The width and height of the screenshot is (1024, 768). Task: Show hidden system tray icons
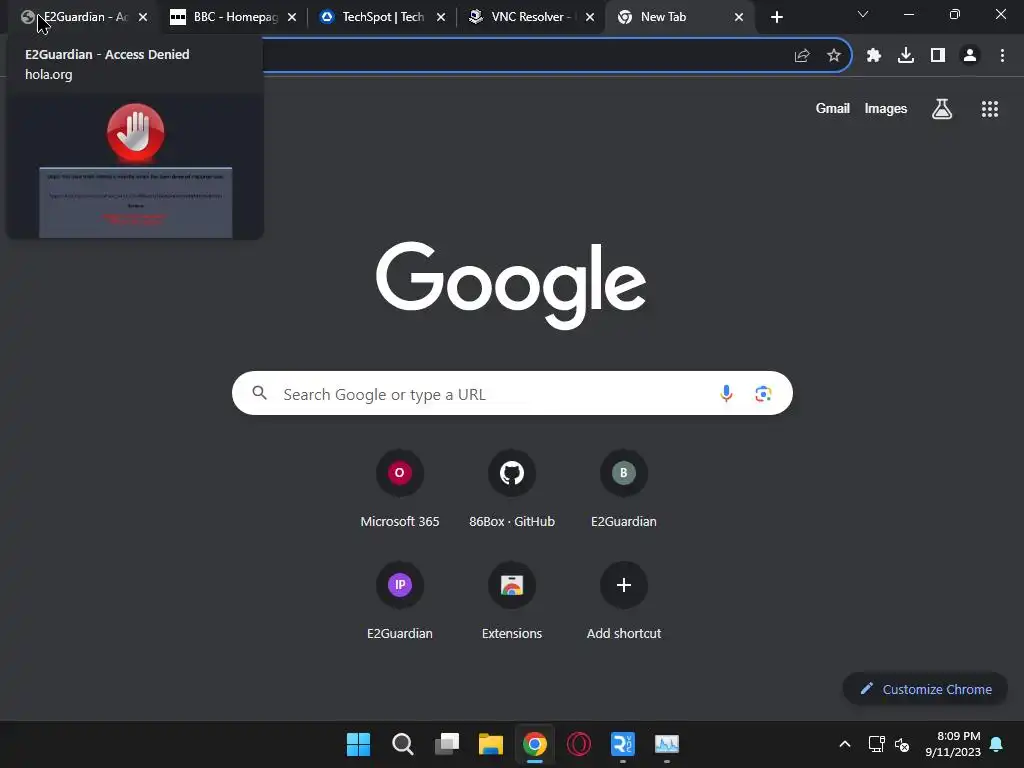(844, 744)
